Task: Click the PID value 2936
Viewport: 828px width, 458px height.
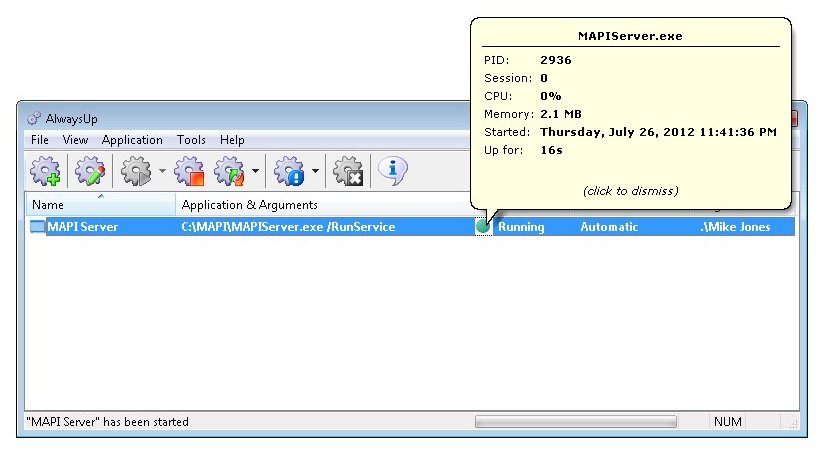Action: [556, 60]
